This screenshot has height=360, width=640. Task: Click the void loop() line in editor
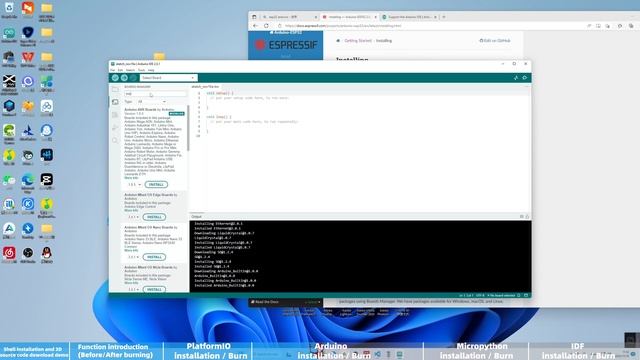tap(218, 117)
